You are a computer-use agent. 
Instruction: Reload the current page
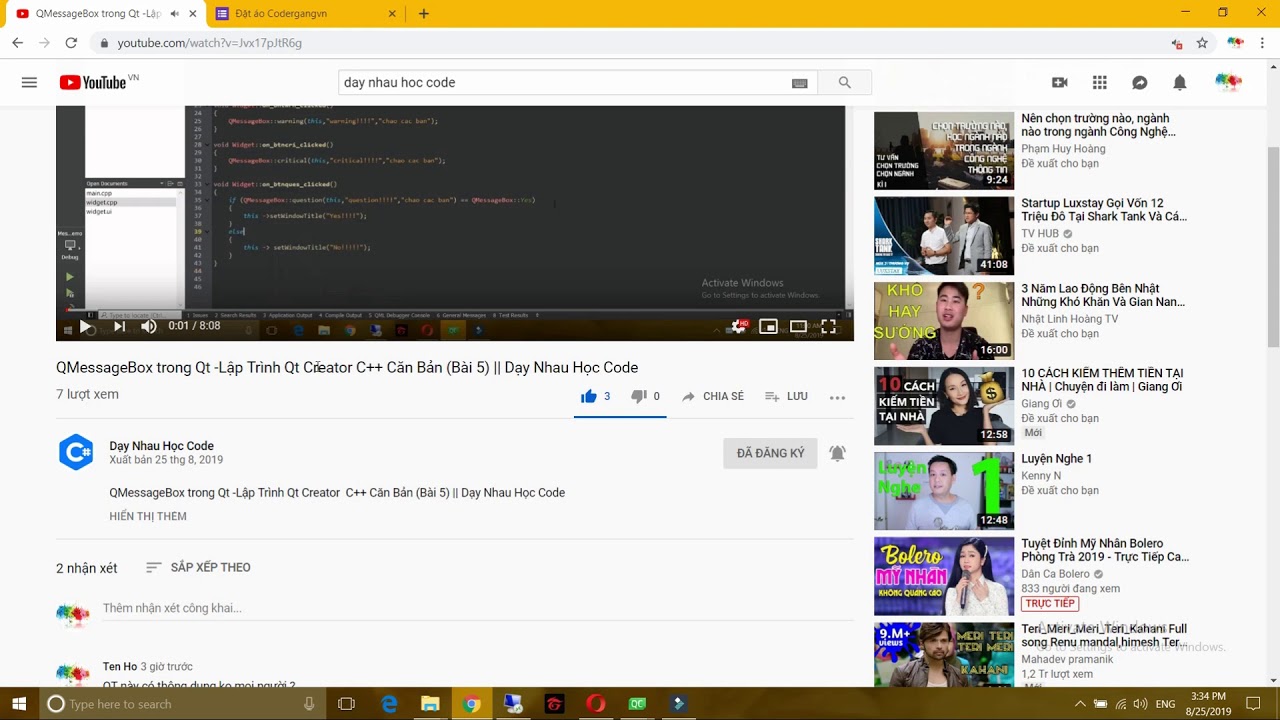(x=71, y=43)
